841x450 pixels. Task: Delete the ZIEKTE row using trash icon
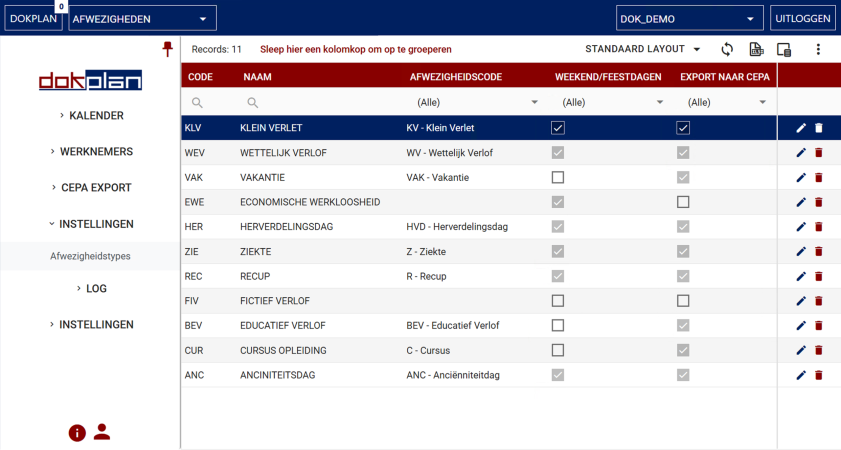818,251
